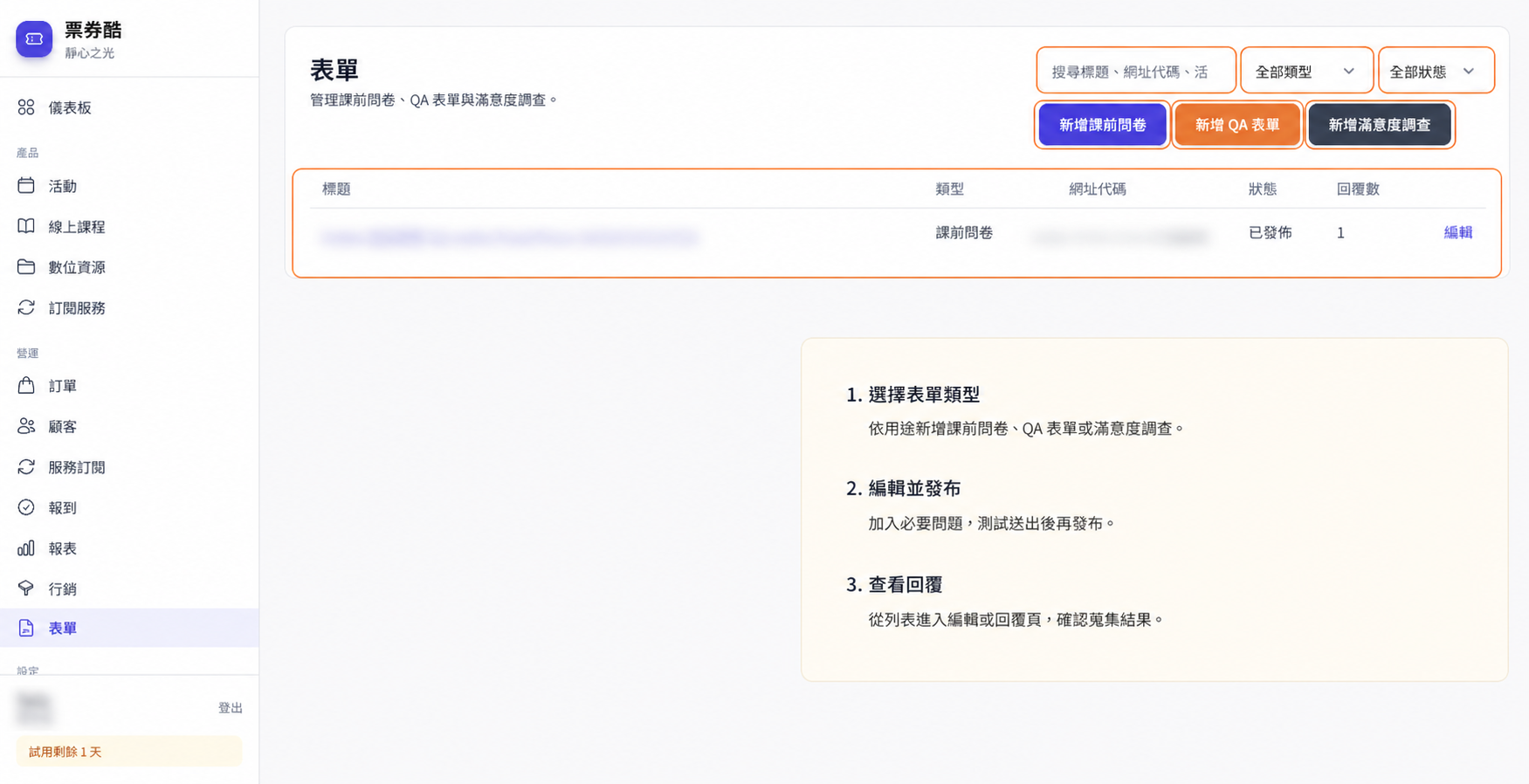Click the form search input field
The height and width of the screenshot is (784, 1529).
pos(1136,71)
